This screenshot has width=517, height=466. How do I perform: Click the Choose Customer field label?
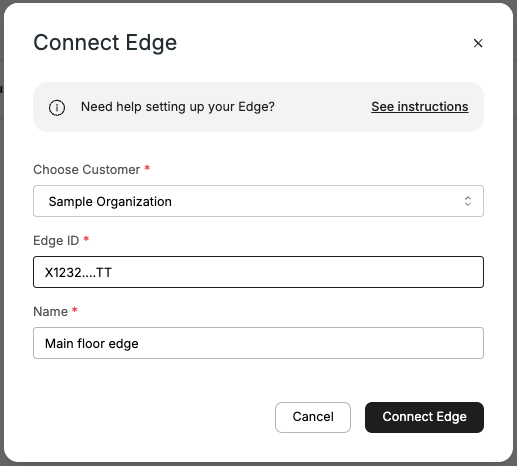[86, 170]
